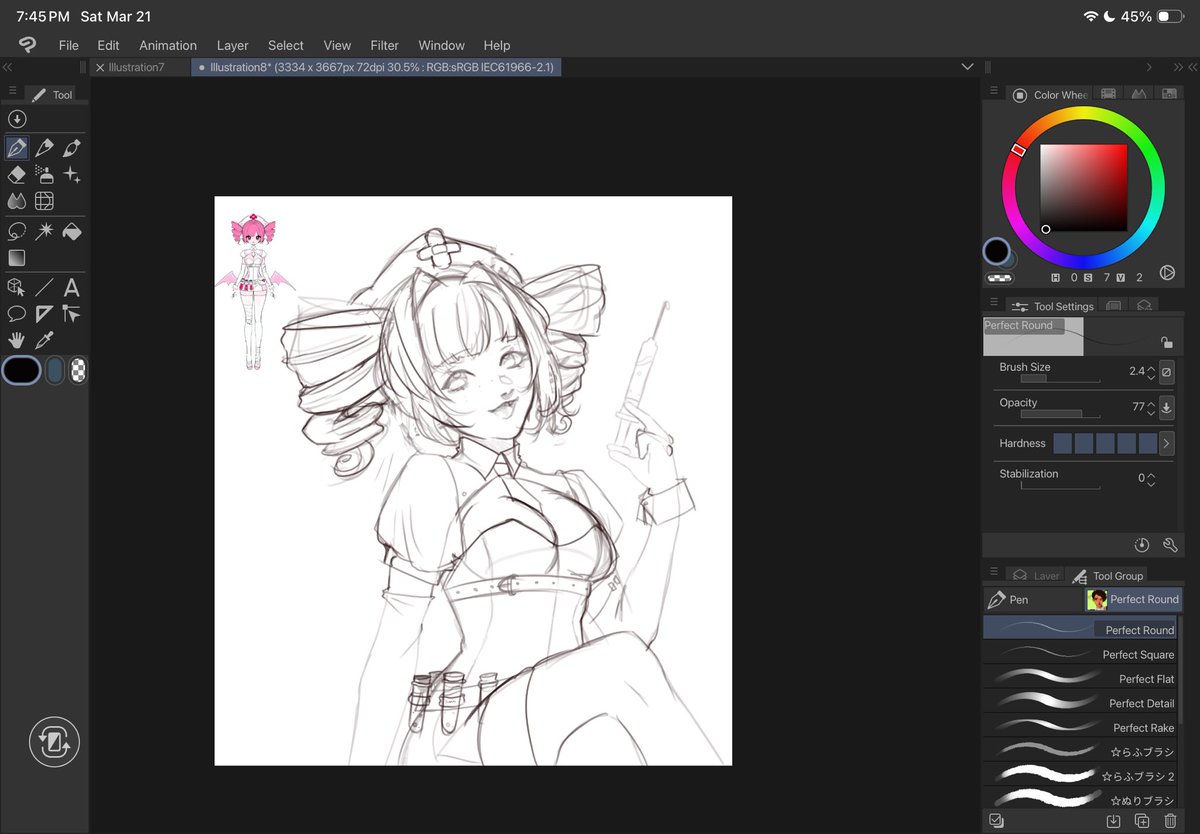Click the hue ring of the color wheel

click(1083, 187)
